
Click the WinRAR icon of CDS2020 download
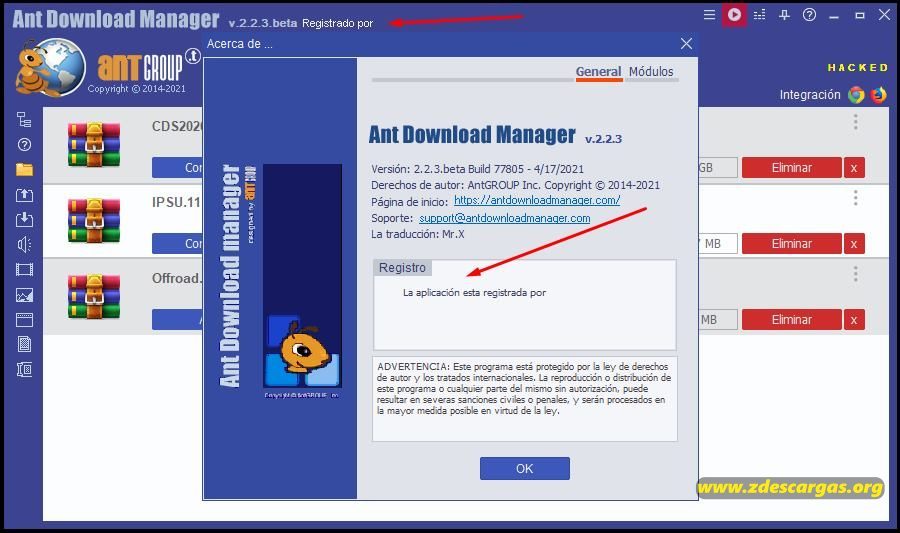tap(94, 144)
